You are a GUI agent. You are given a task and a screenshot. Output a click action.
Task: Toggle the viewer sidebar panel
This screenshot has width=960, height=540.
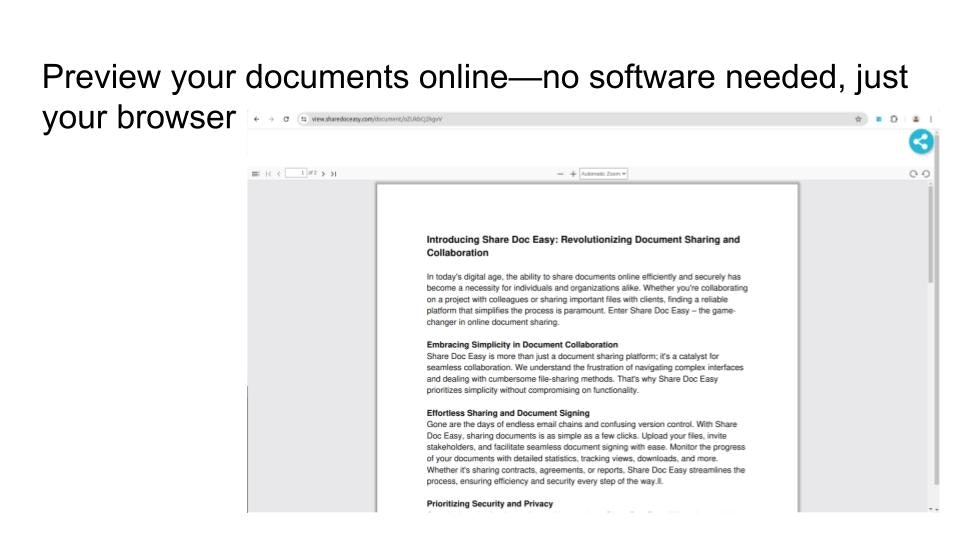[255, 174]
